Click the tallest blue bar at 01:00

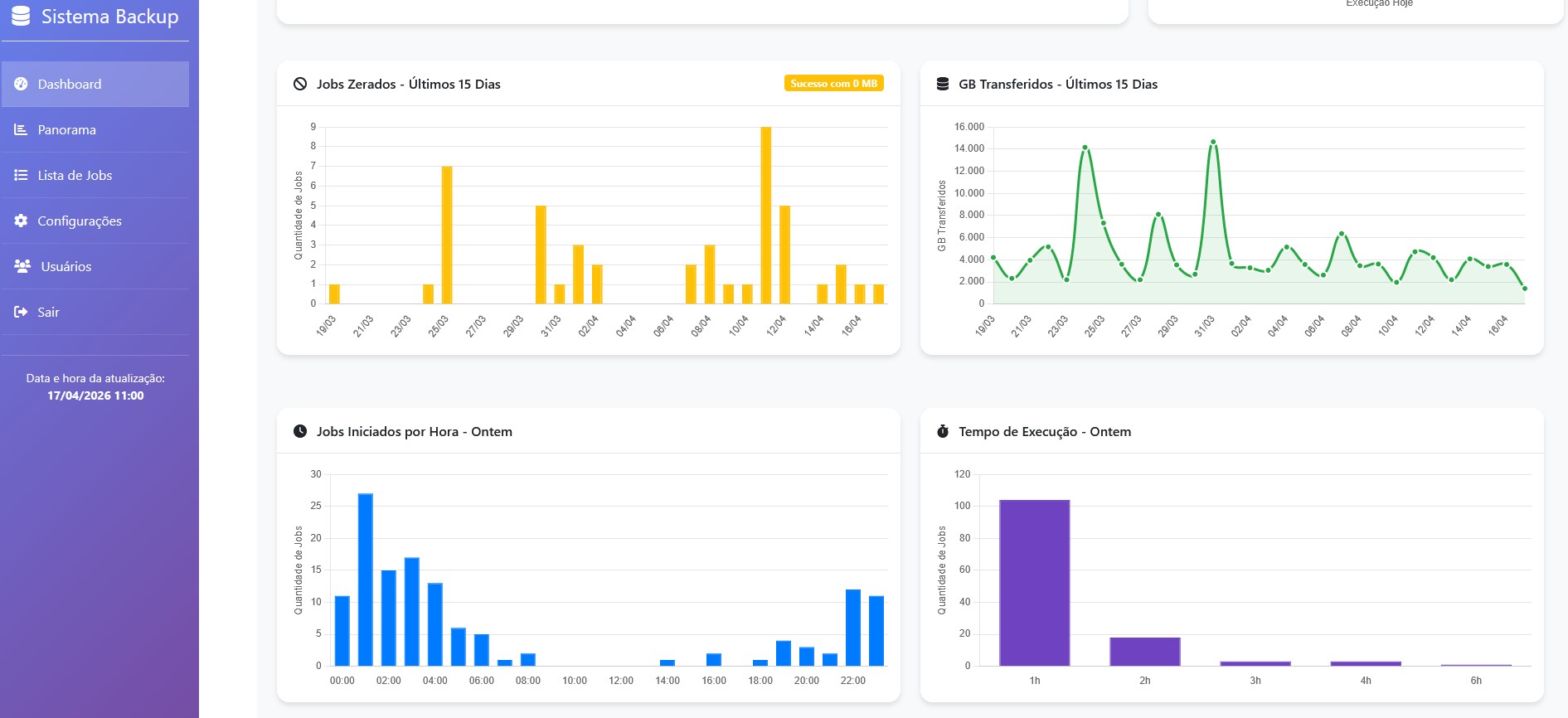(366, 580)
